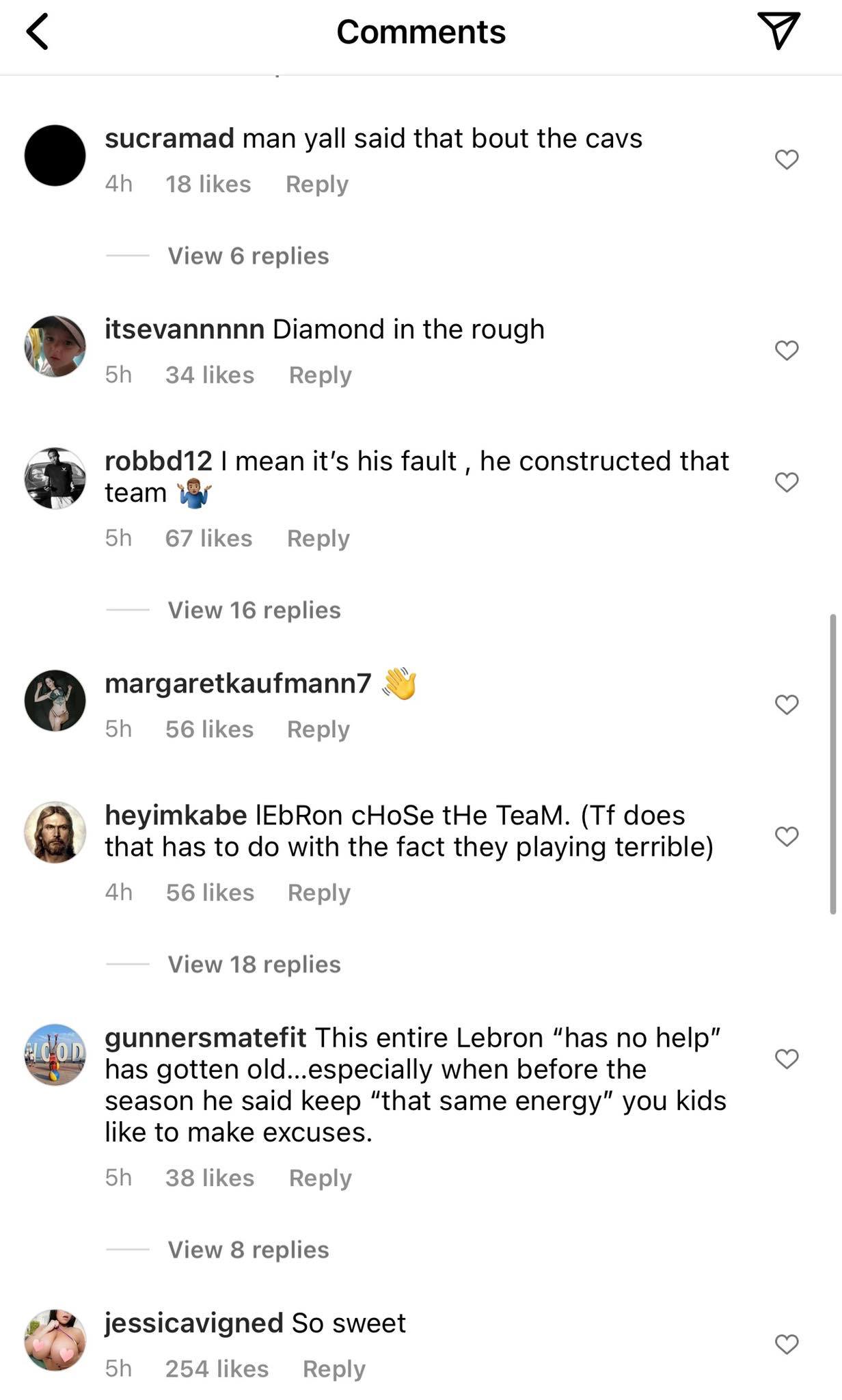Image resolution: width=842 pixels, height=1400 pixels.
Task: Tap the back arrow icon
Action: point(38,32)
